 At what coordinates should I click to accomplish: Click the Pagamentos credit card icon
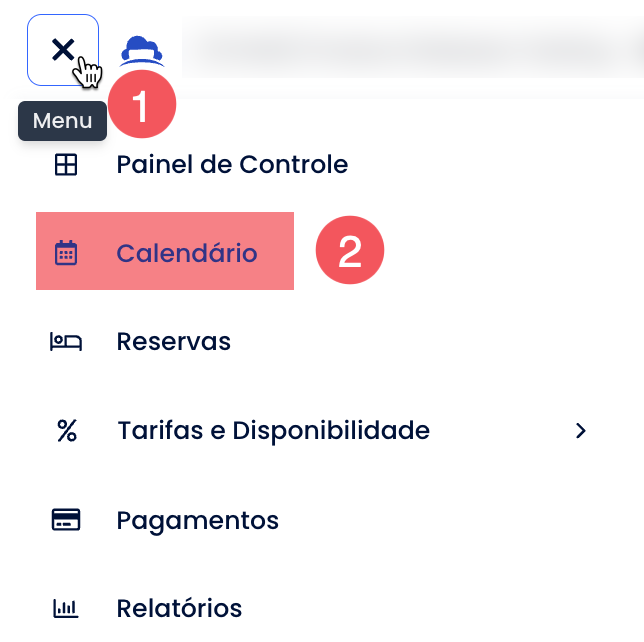pyautogui.click(x=66, y=520)
